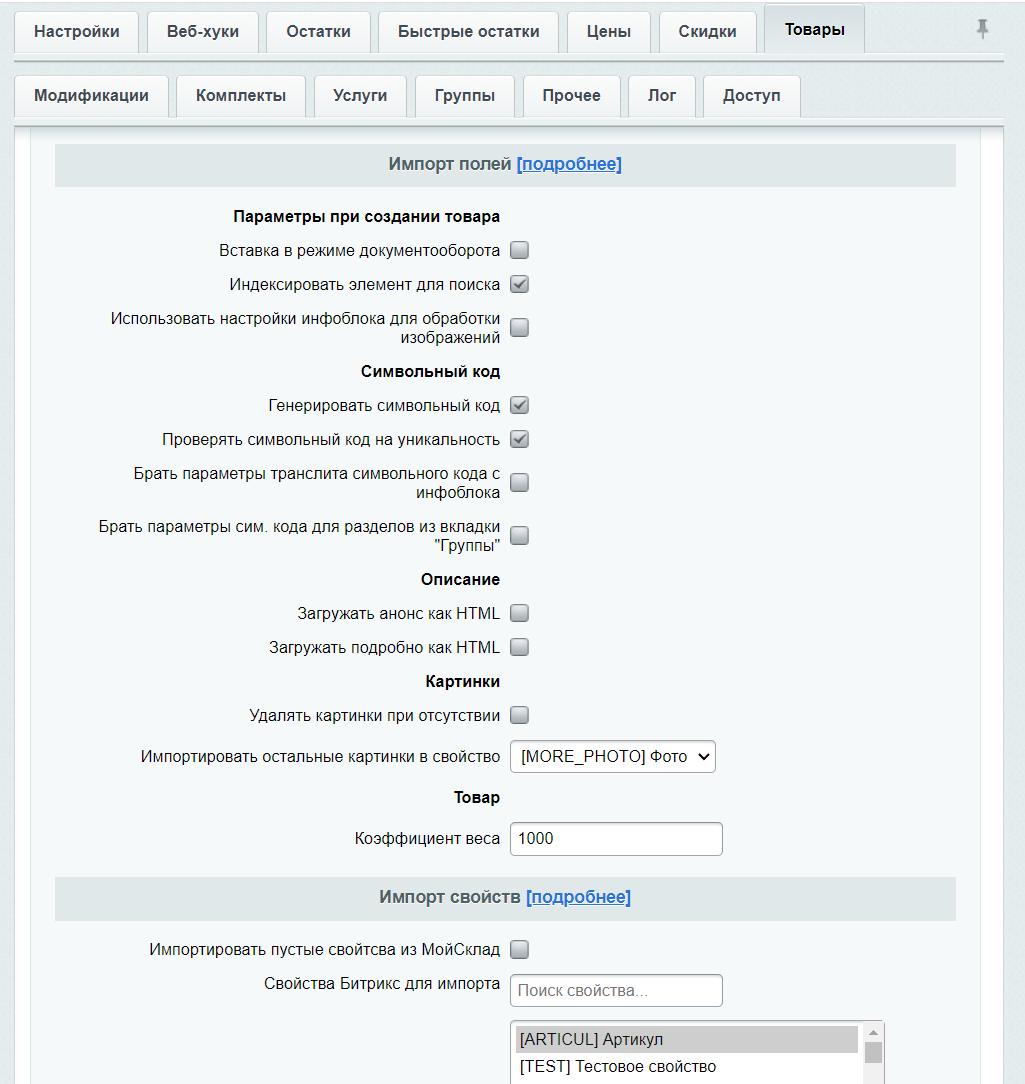1025x1084 pixels.
Task: Uncheck 'Индексировать элемент для поиска' checkbox
Action: click(x=519, y=284)
